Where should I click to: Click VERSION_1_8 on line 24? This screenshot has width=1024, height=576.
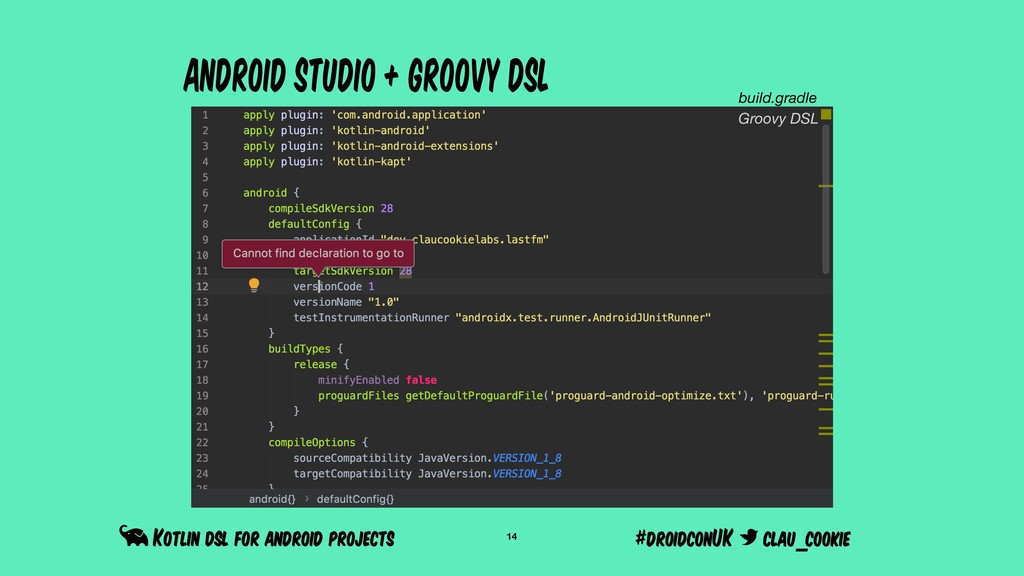527,473
